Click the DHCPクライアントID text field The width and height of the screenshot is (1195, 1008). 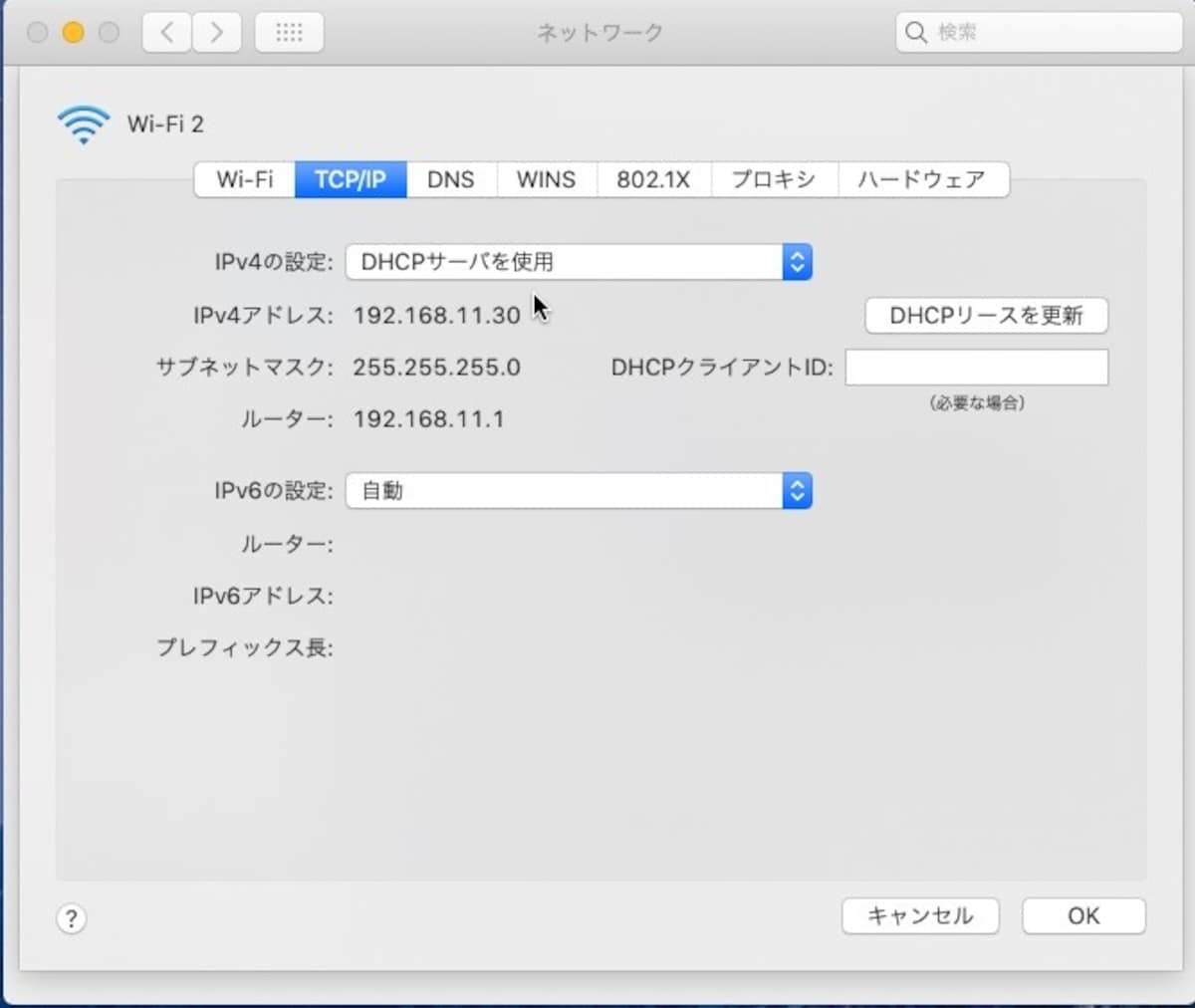(x=976, y=367)
